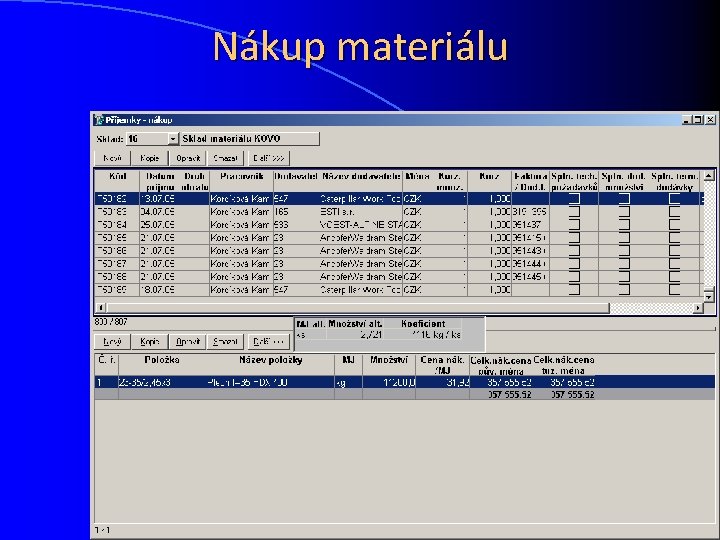Tick term. dodávky checkbox in VOEST-ALPINE row
The height and width of the screenshot is (540, 720).
(x=675, y=225)
